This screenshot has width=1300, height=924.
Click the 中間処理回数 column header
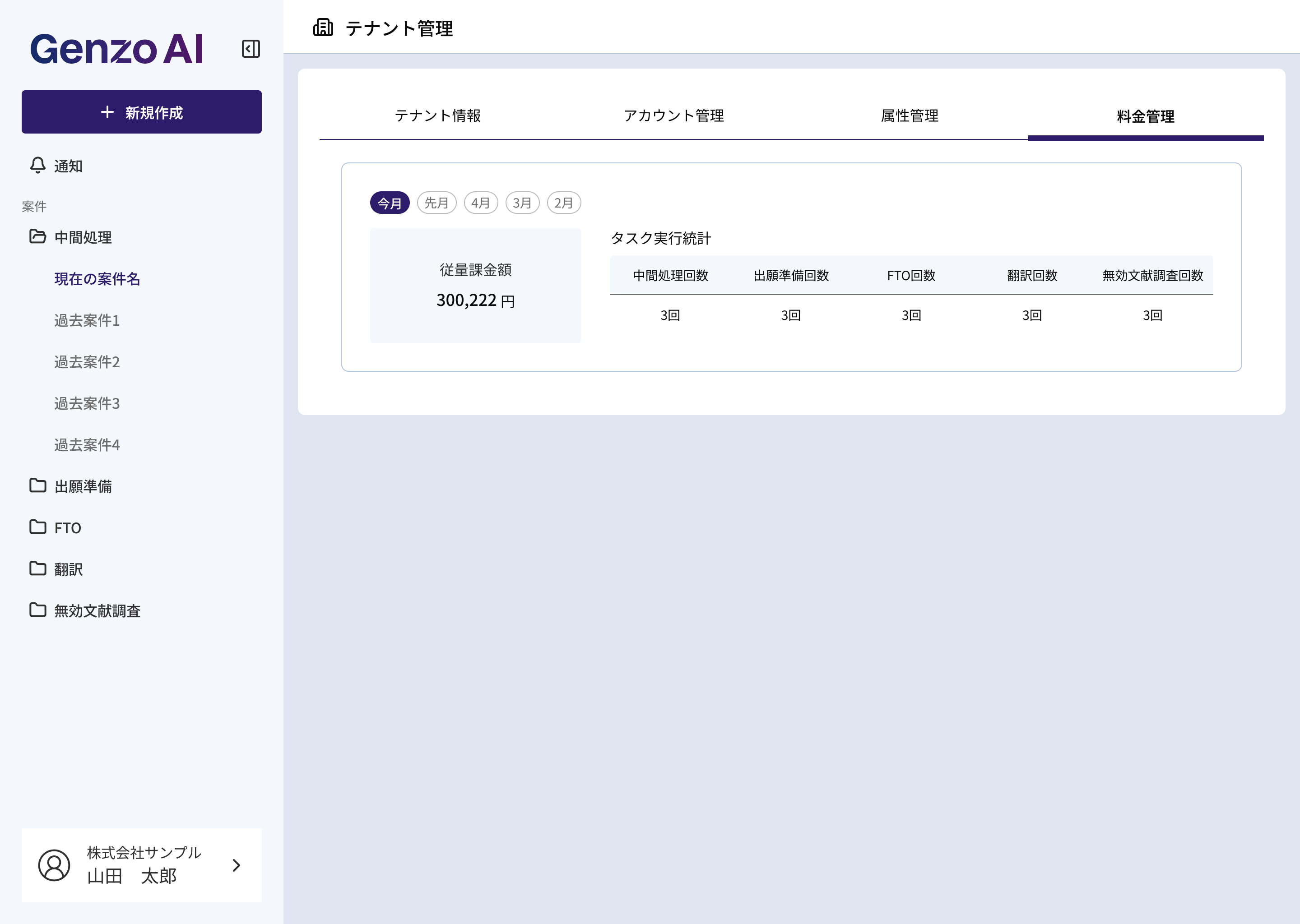pyautogui.click(x=670, y=275)
